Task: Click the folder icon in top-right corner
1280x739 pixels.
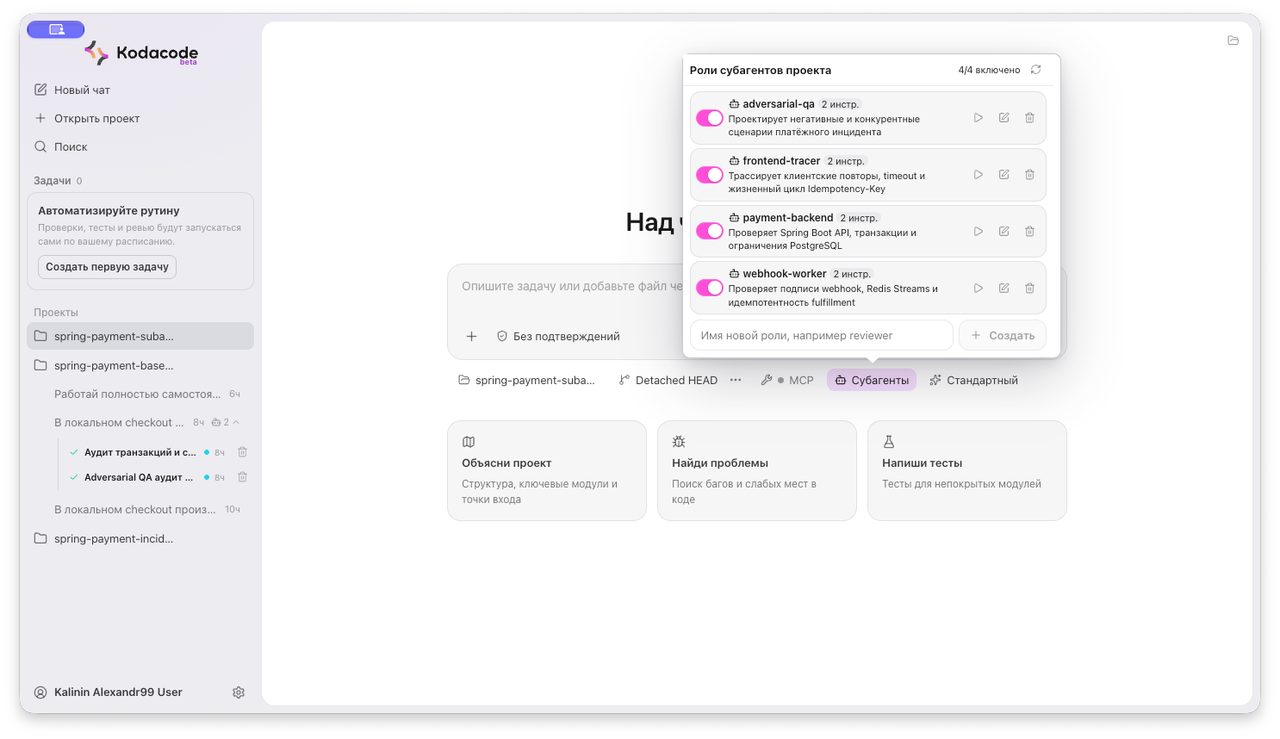Action: click(1233, 41)
